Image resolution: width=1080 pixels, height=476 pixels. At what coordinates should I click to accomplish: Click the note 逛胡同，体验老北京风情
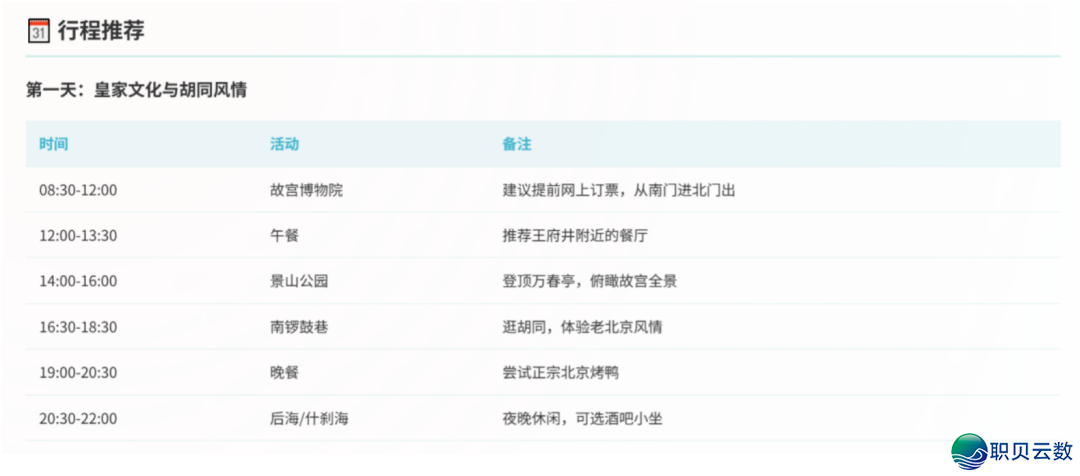pyautogui.click(x=582, y=327)
